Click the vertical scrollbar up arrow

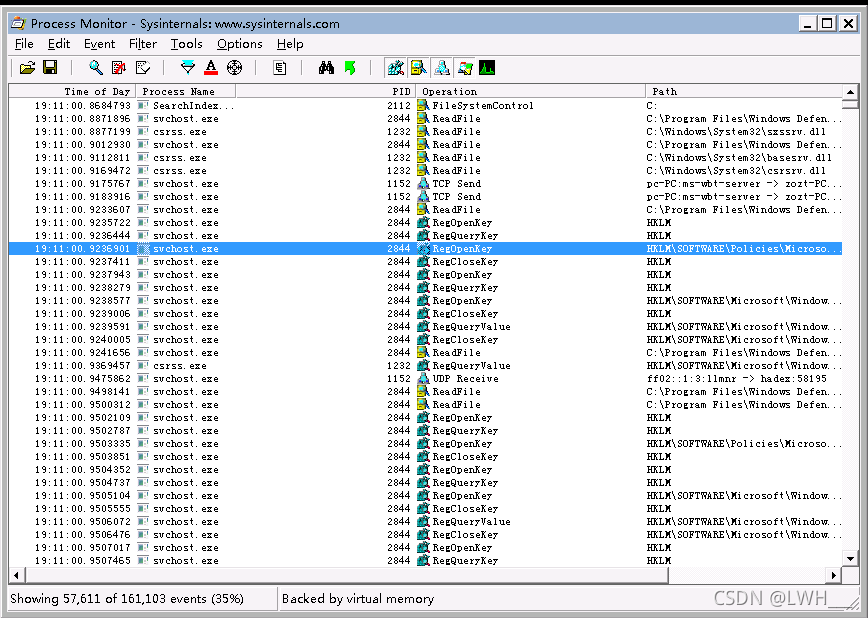click(x=850, y=92)
